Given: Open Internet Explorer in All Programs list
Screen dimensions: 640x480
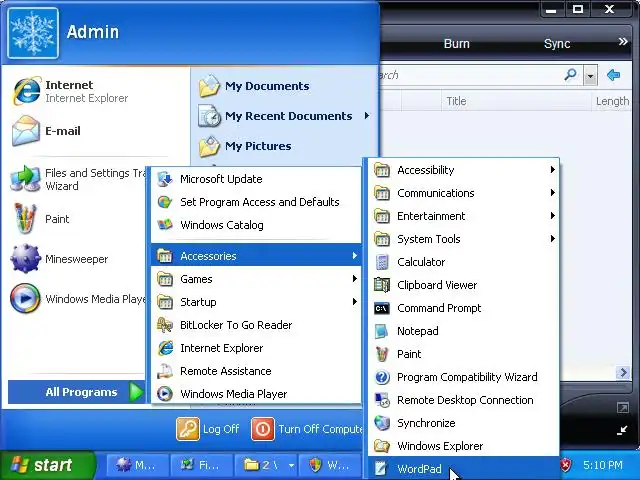Looking at the screenshot, I should (x=256, y=348).
